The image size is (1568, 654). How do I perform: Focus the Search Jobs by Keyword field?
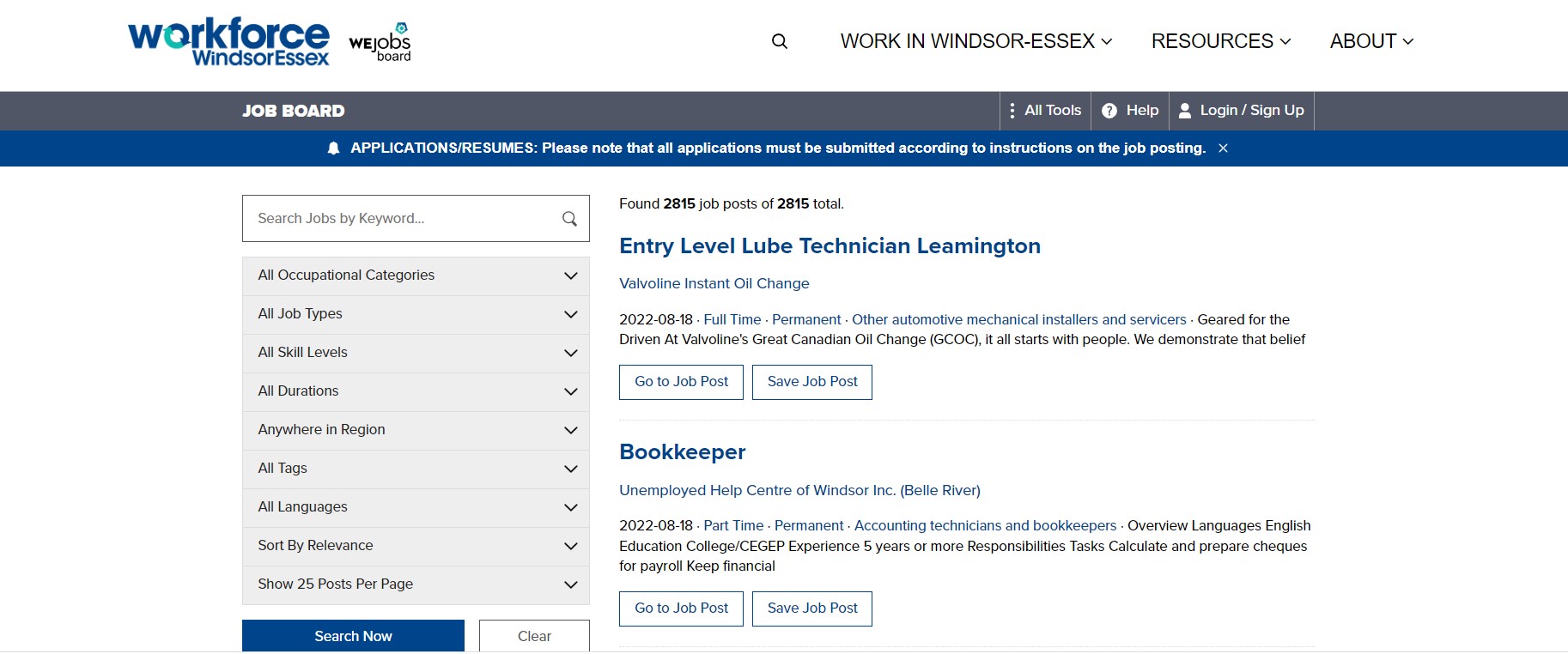tap(416, 219)
